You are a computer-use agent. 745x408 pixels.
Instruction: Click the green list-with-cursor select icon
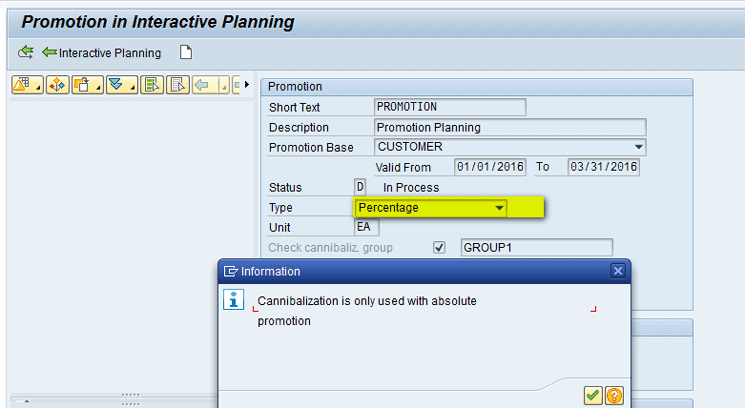pos(152,85)
